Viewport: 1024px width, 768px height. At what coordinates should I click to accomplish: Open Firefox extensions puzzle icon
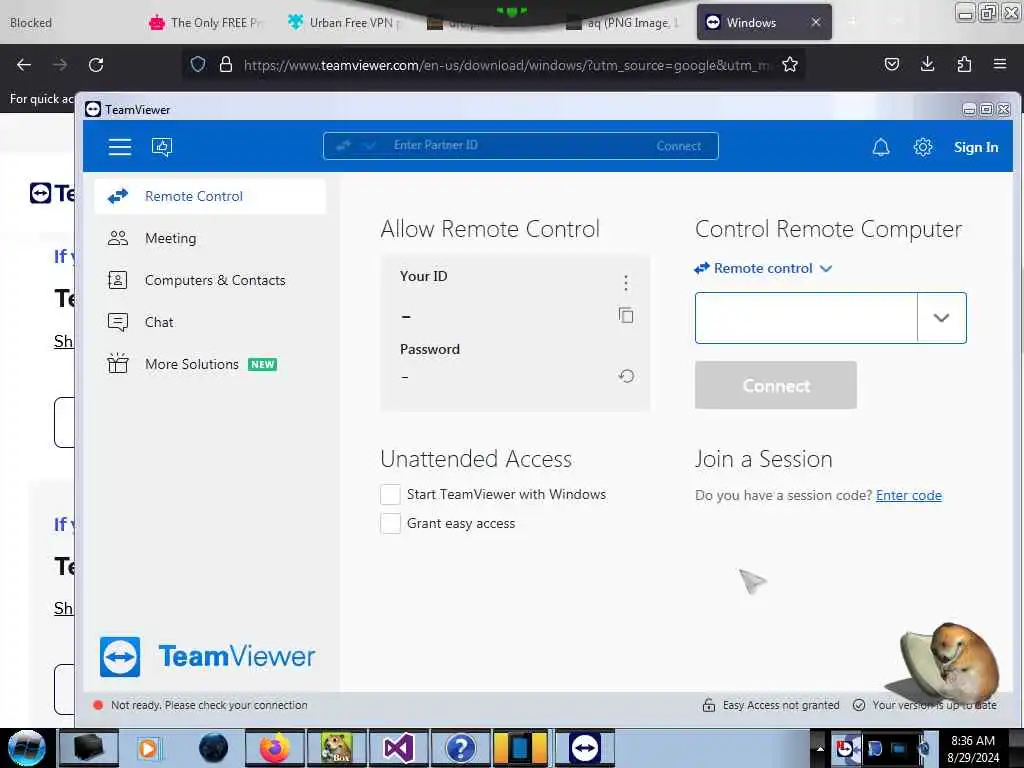click(x=964, y=64)
